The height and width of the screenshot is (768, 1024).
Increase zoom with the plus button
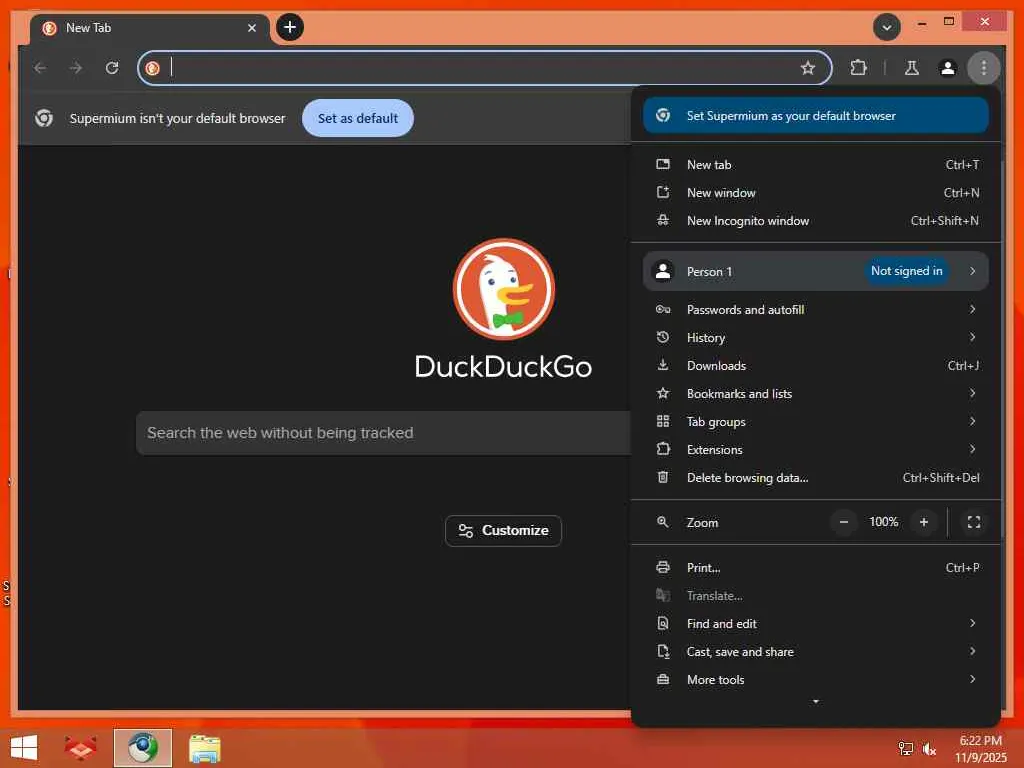pos(923,522)
